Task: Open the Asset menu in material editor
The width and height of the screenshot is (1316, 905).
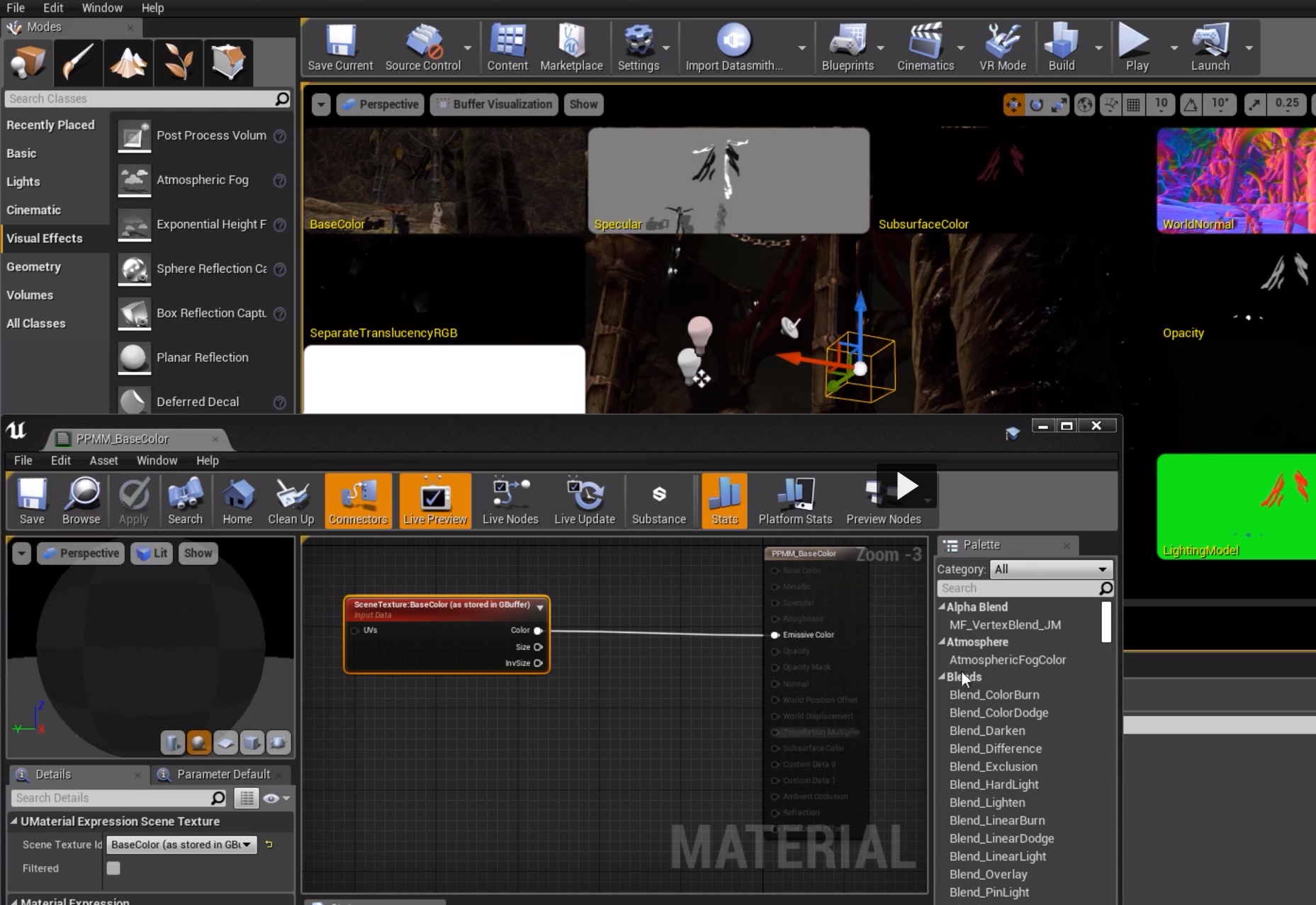Action: (x=103, y=461)
